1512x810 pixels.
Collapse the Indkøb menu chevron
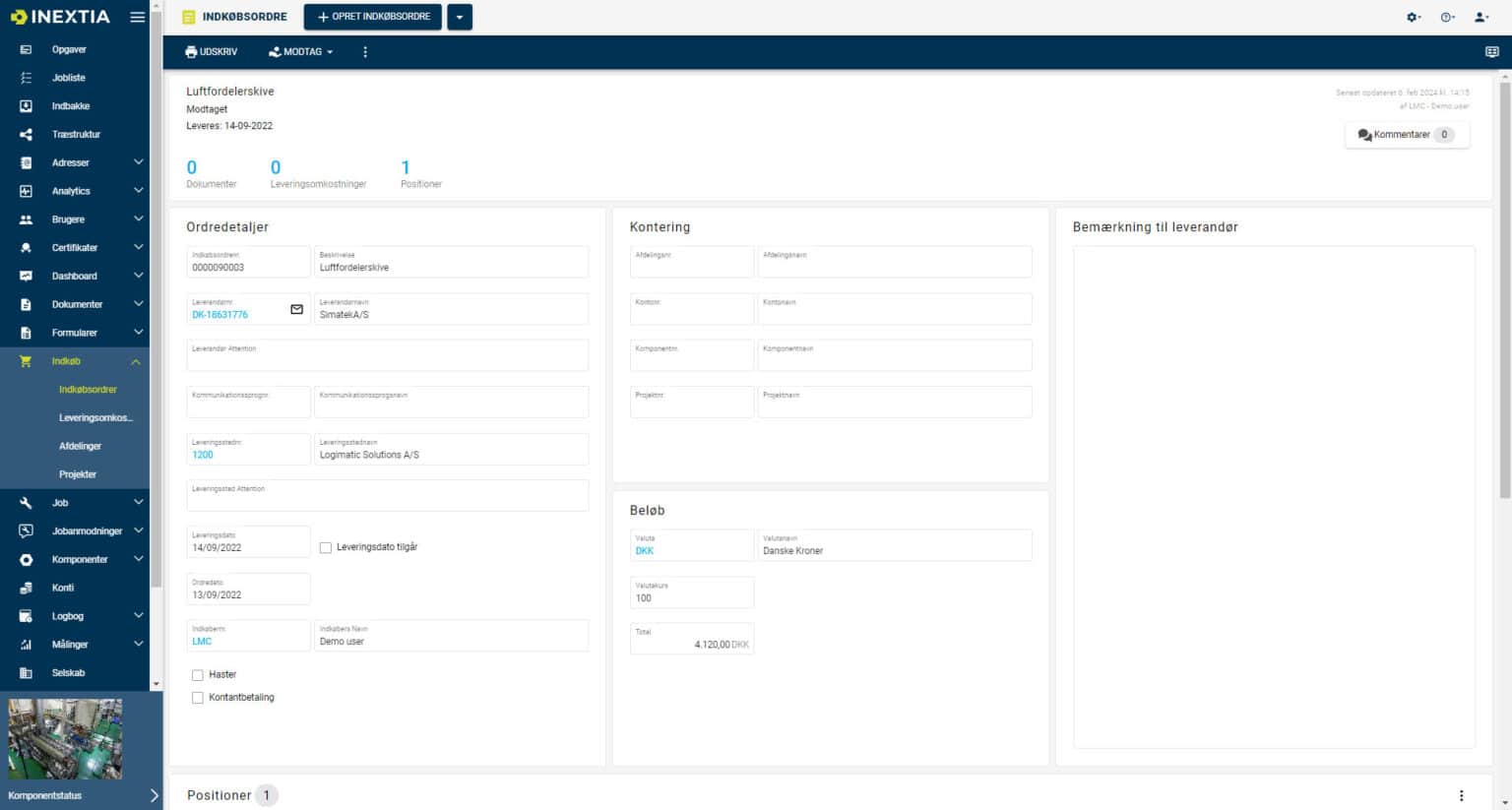(x=136, y=362)
